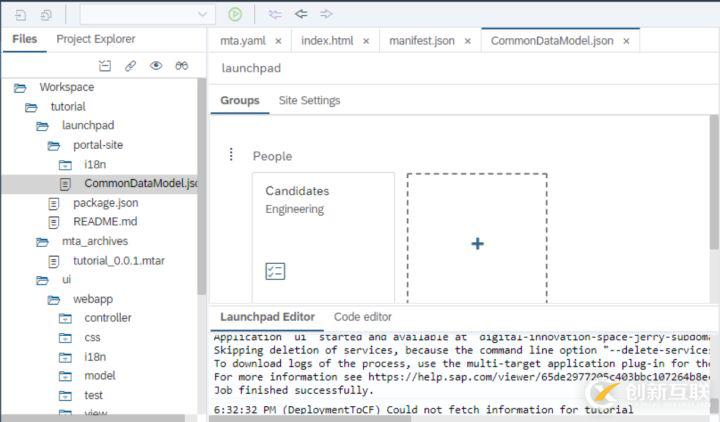Viewport: 720px width, 422px height.
Task: Add a new tile with plus button
Action: click(477, 243)
